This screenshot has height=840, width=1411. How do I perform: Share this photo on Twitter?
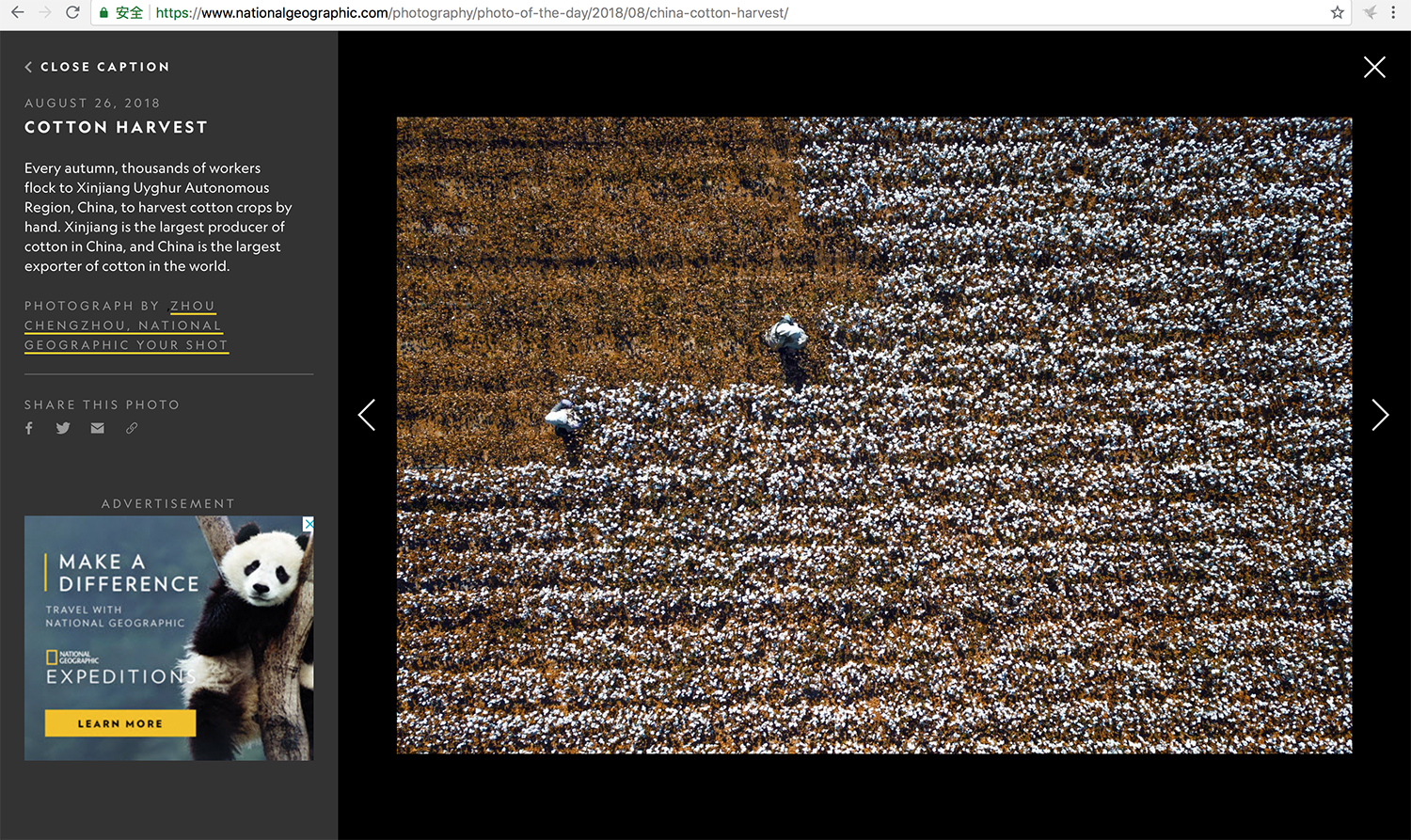pyautogui.click(x=63, y=428)
